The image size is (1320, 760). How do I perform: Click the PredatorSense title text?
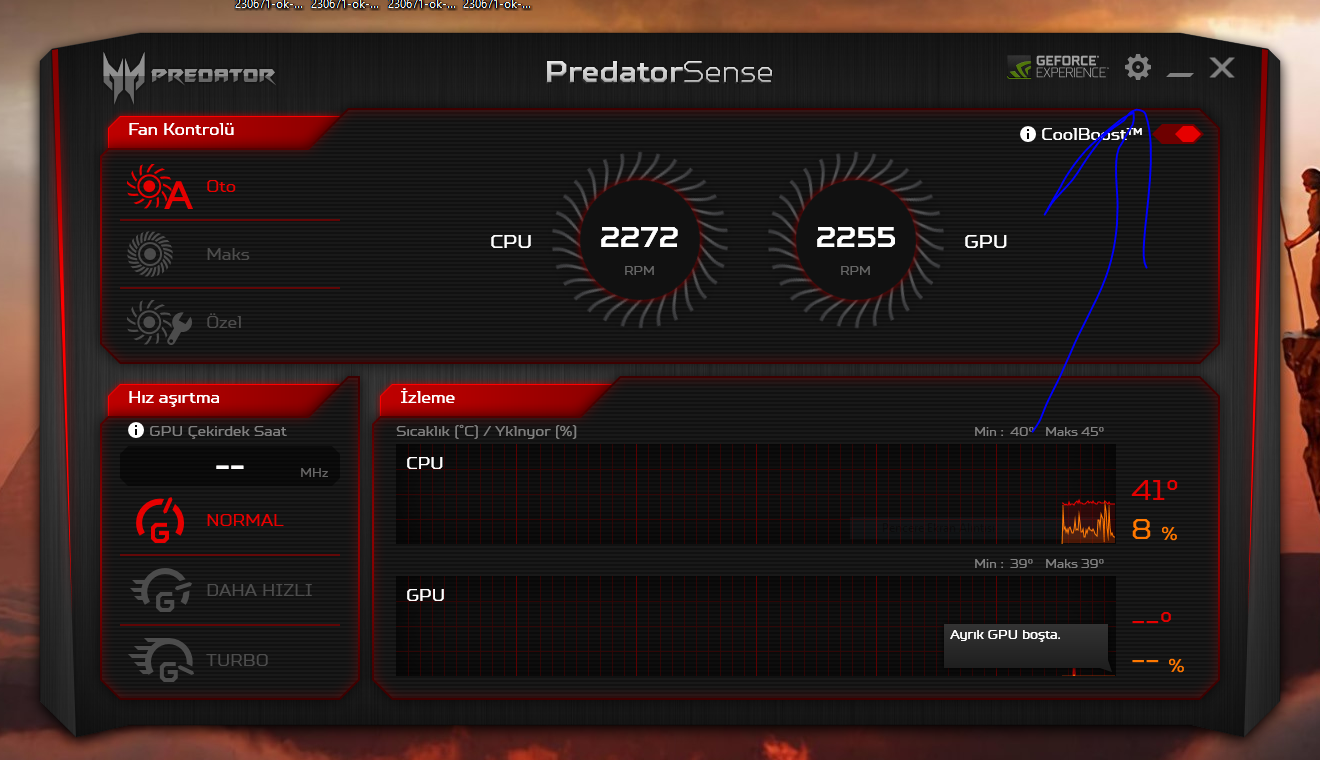(659, 72)
